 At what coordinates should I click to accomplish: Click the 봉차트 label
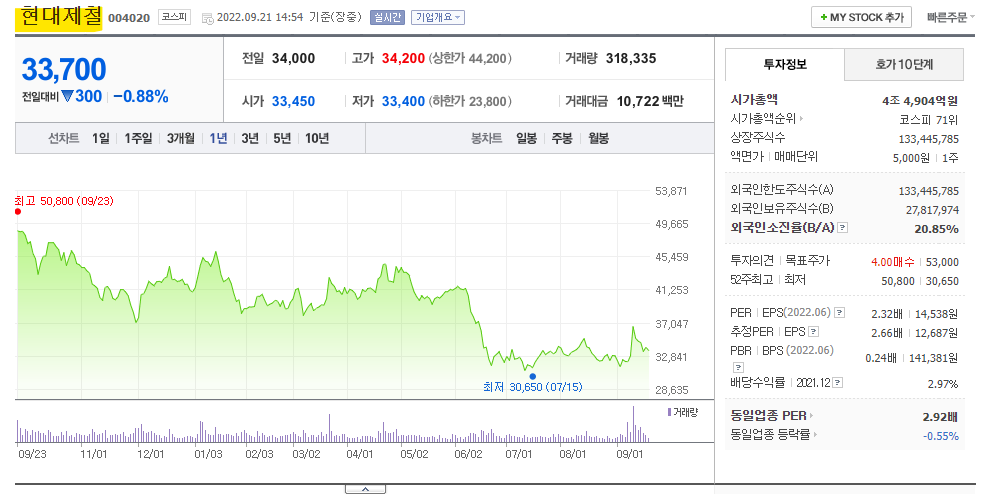tap(486, 138)
